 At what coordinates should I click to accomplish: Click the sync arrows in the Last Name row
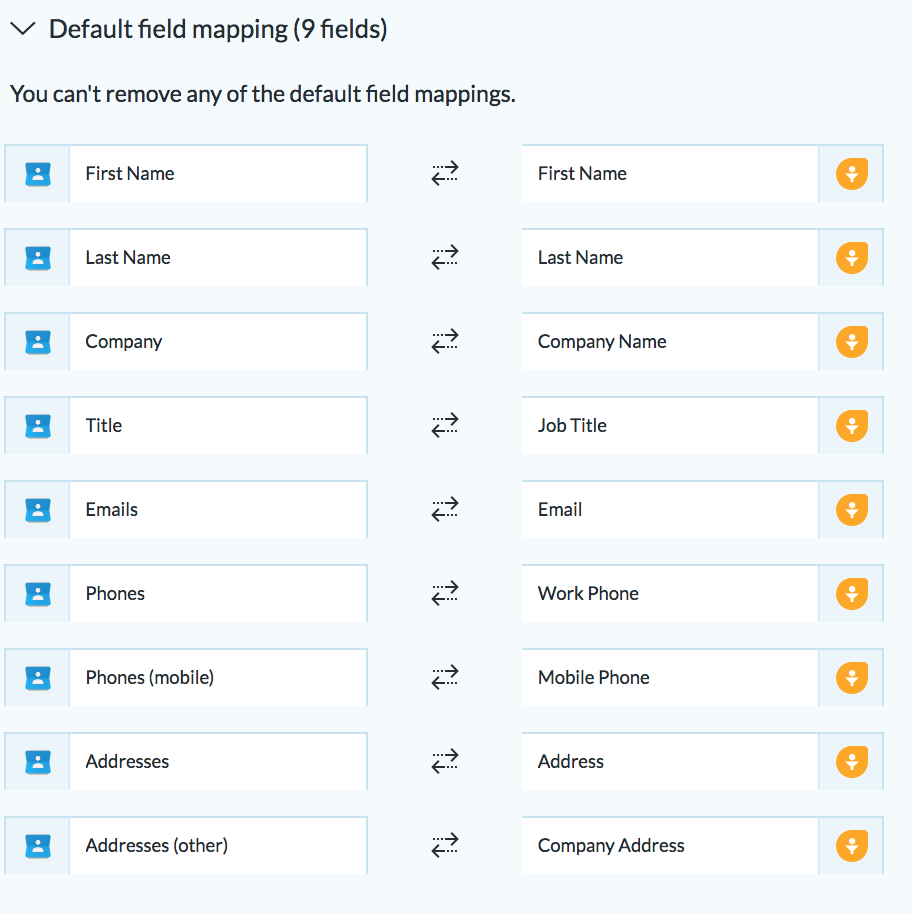click(x=445, y=258)
